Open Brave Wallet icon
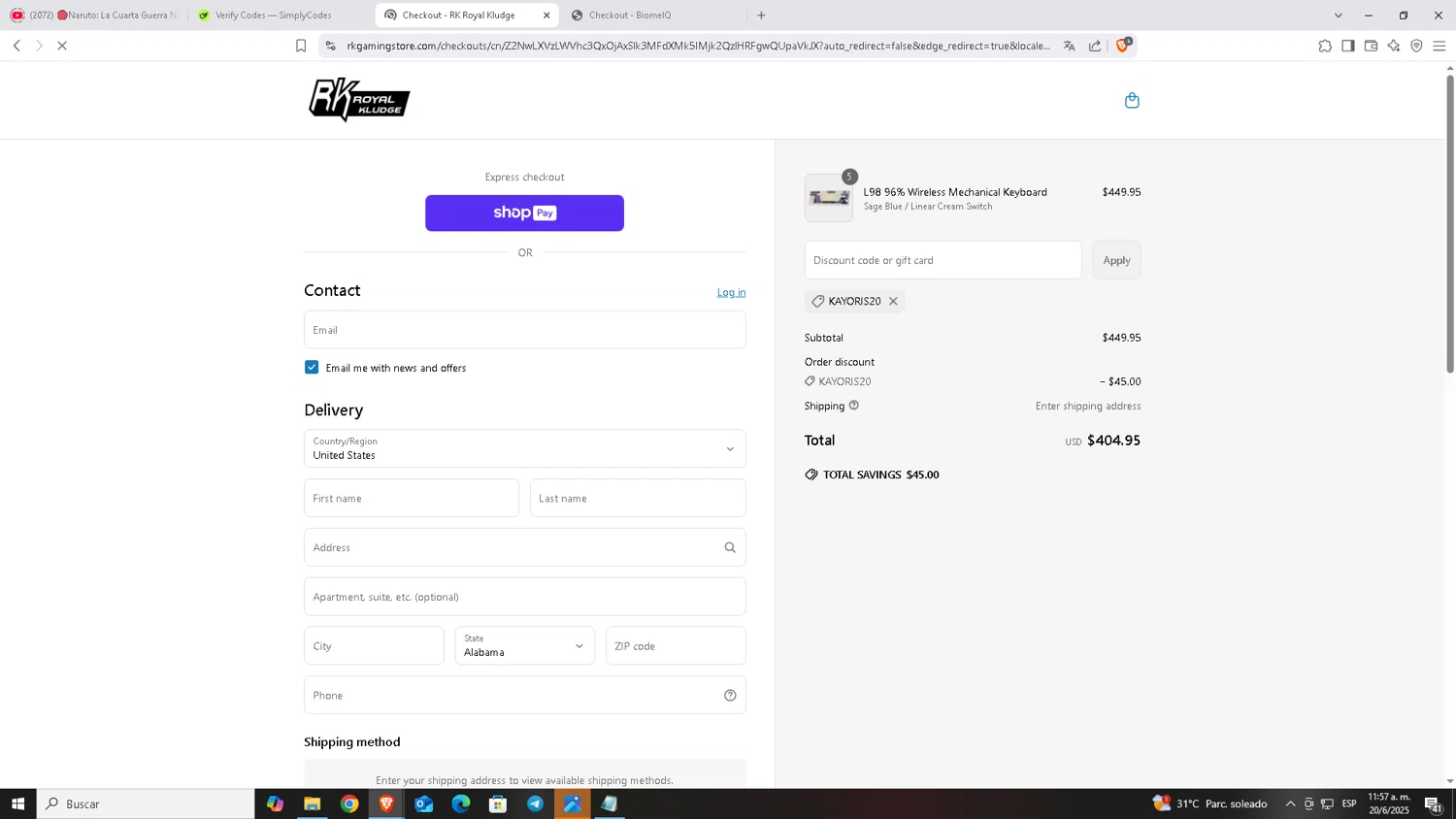 pos(1371,46)
